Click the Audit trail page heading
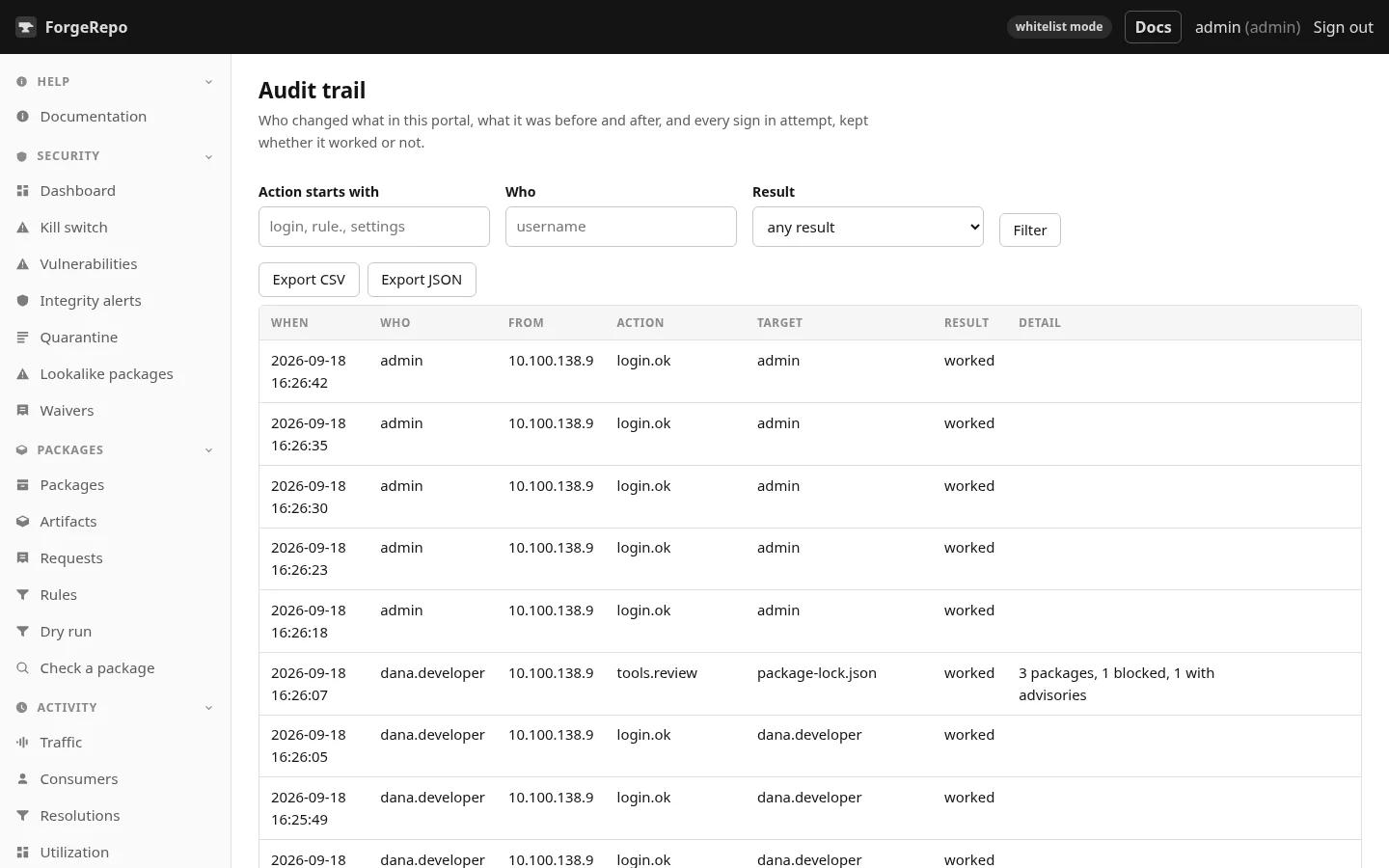The height and width of the screenshot is (868, 1389). click(312, 91)
